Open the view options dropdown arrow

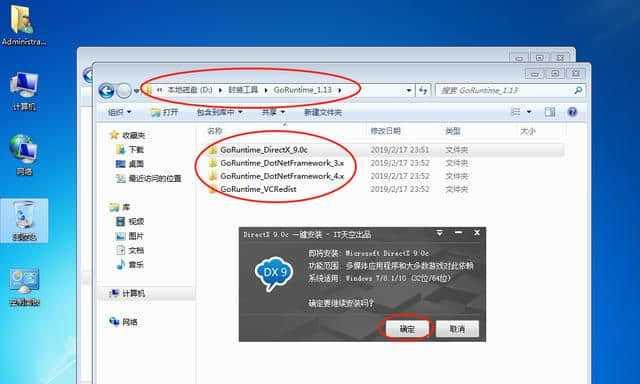pos(529,112)
